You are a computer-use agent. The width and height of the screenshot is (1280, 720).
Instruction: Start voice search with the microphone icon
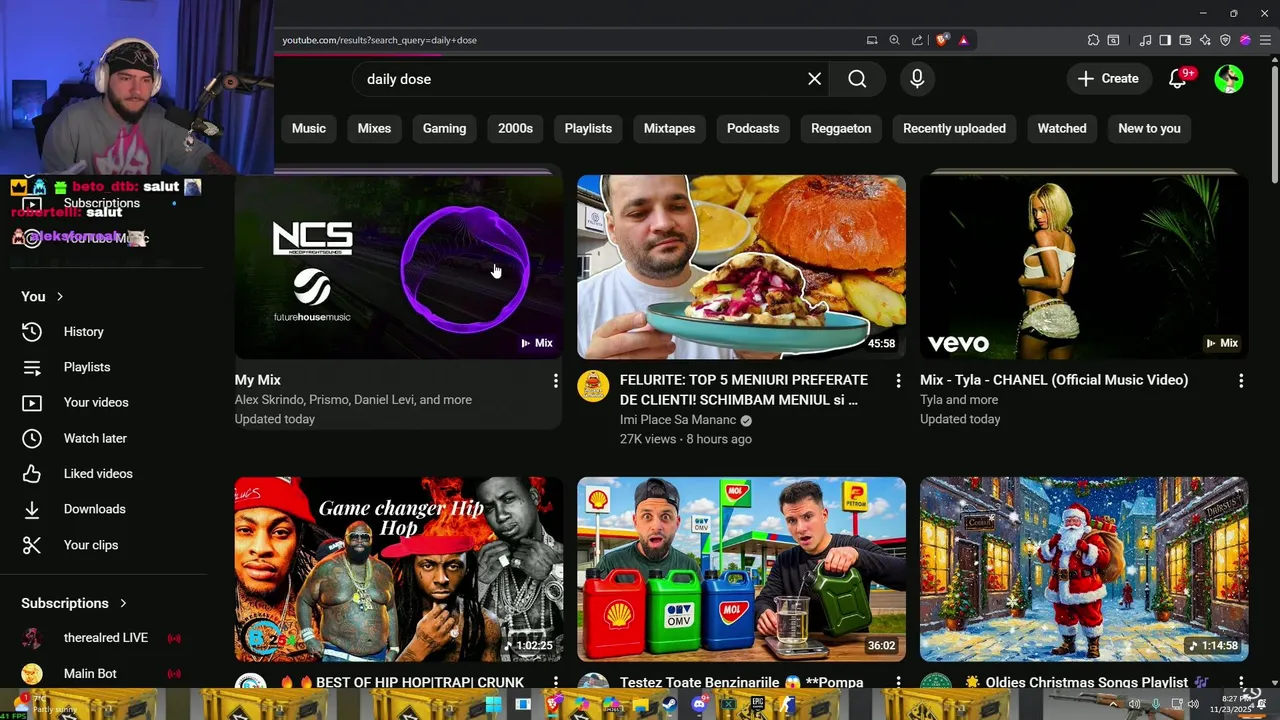pyautogui.click(x=917, y=79)
